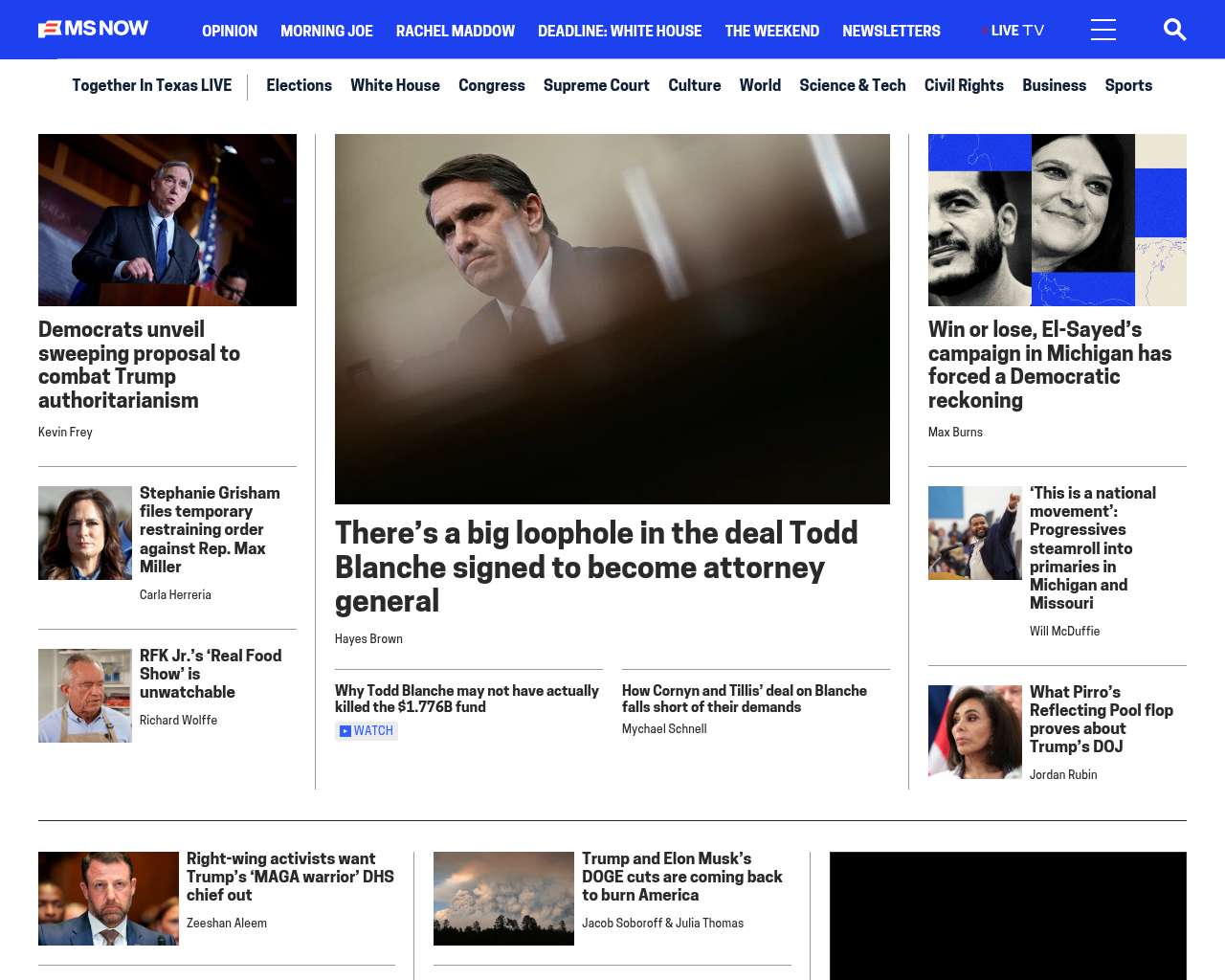View author Mychael Schnell
Viewport: 1225px width, 980px height.
point(664,729)
